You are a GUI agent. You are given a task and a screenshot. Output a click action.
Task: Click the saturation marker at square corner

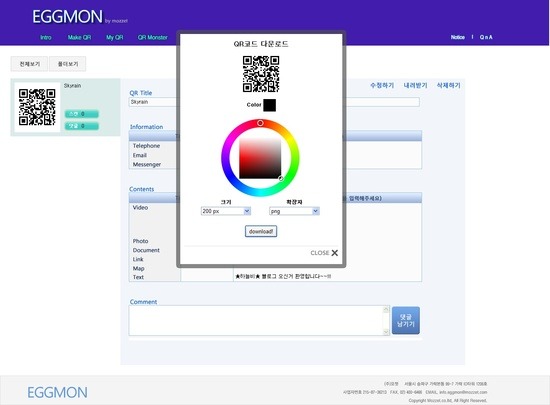tap(281, 178)
